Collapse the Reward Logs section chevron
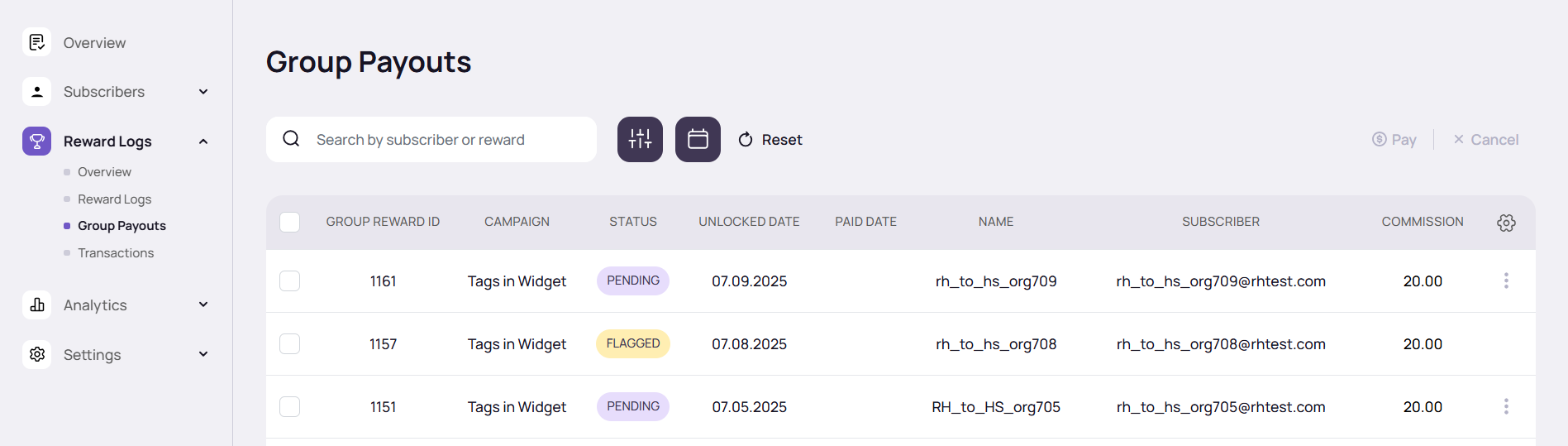1568x446 pixels. tap(203, 141)
